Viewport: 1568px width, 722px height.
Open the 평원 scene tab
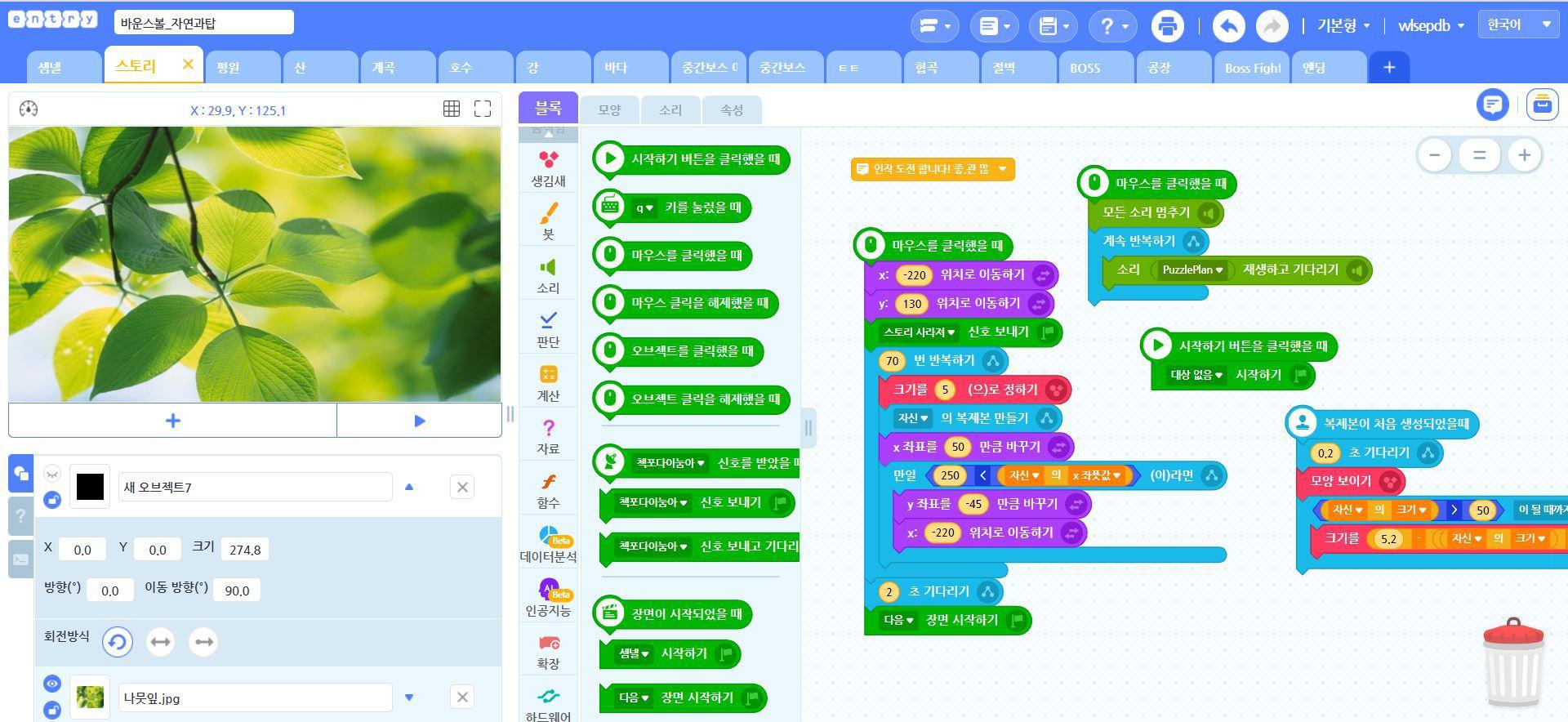(243, 67)
